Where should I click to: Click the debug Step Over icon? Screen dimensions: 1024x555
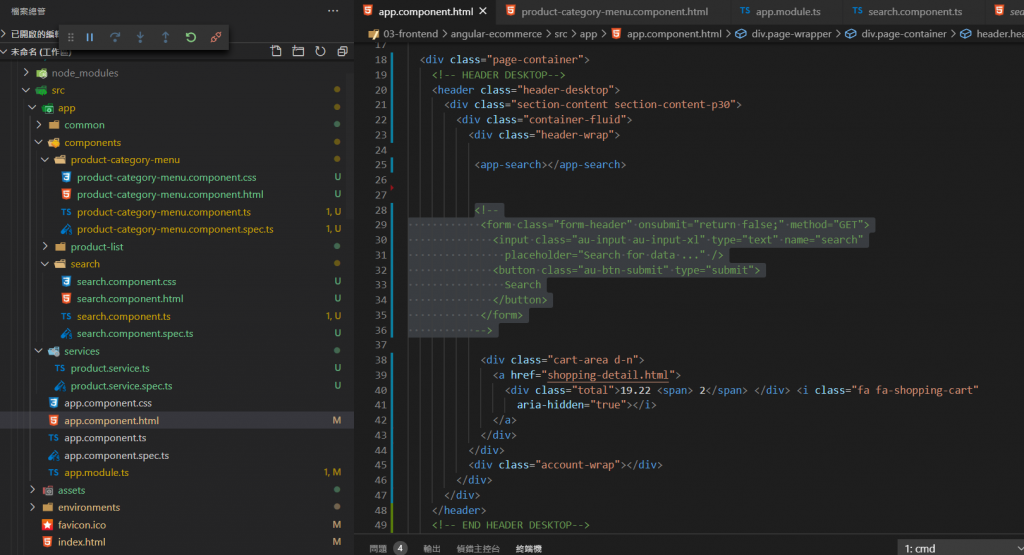[x=115, y=37]
